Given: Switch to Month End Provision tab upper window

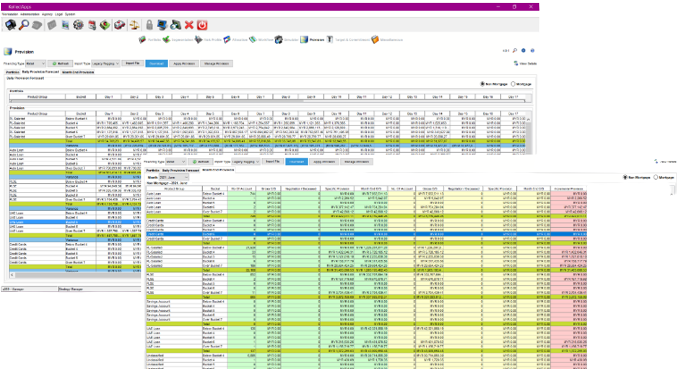Looking at the screenshot, I should pos(78,72).
